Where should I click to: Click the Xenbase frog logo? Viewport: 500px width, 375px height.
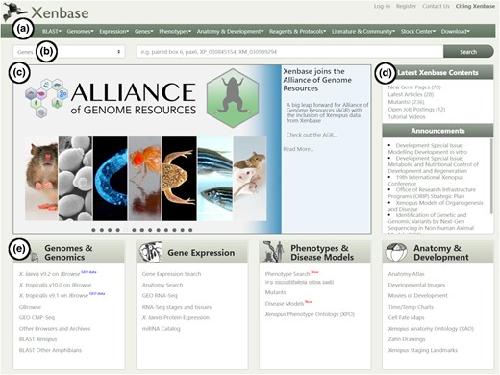(15, 12)
